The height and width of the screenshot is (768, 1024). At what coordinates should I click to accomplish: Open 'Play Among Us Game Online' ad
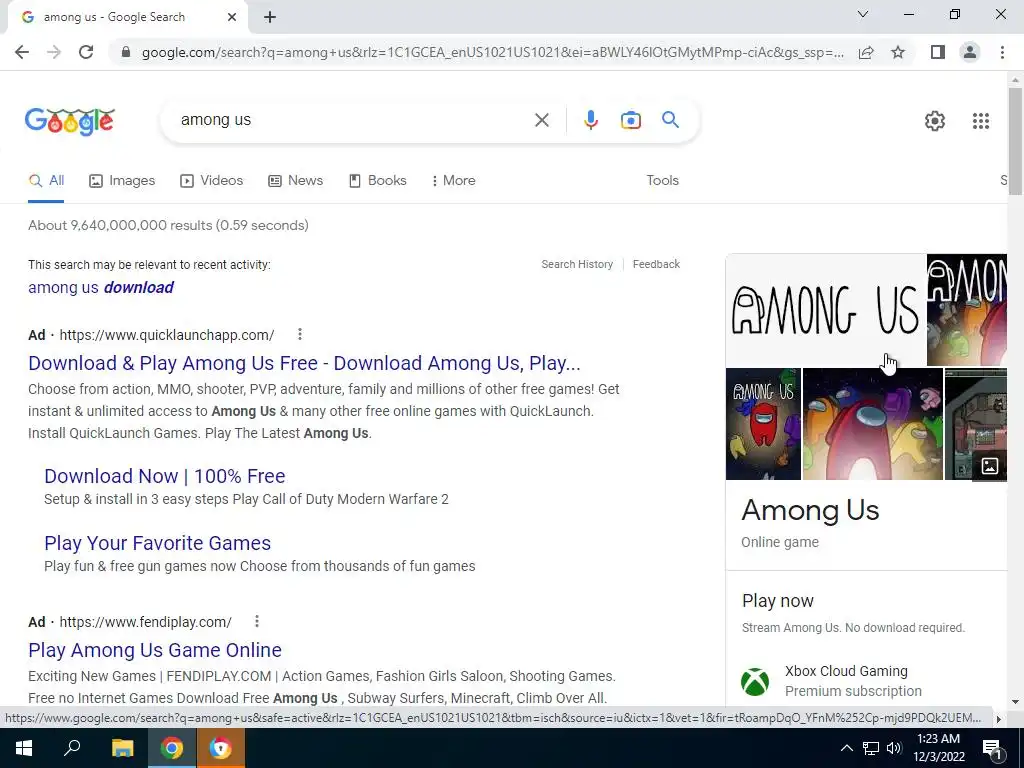[x=155, y=650]
